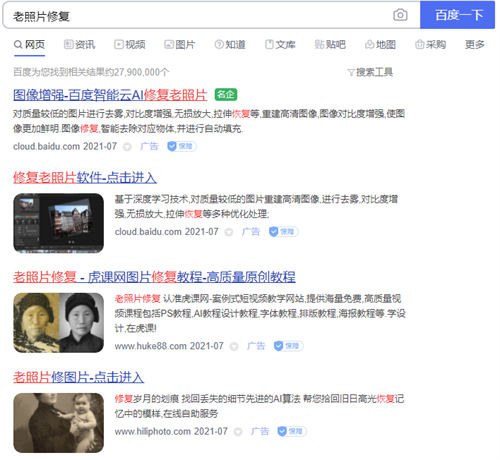
Task: Open the 地图 tab
Action: coord(380,44)
